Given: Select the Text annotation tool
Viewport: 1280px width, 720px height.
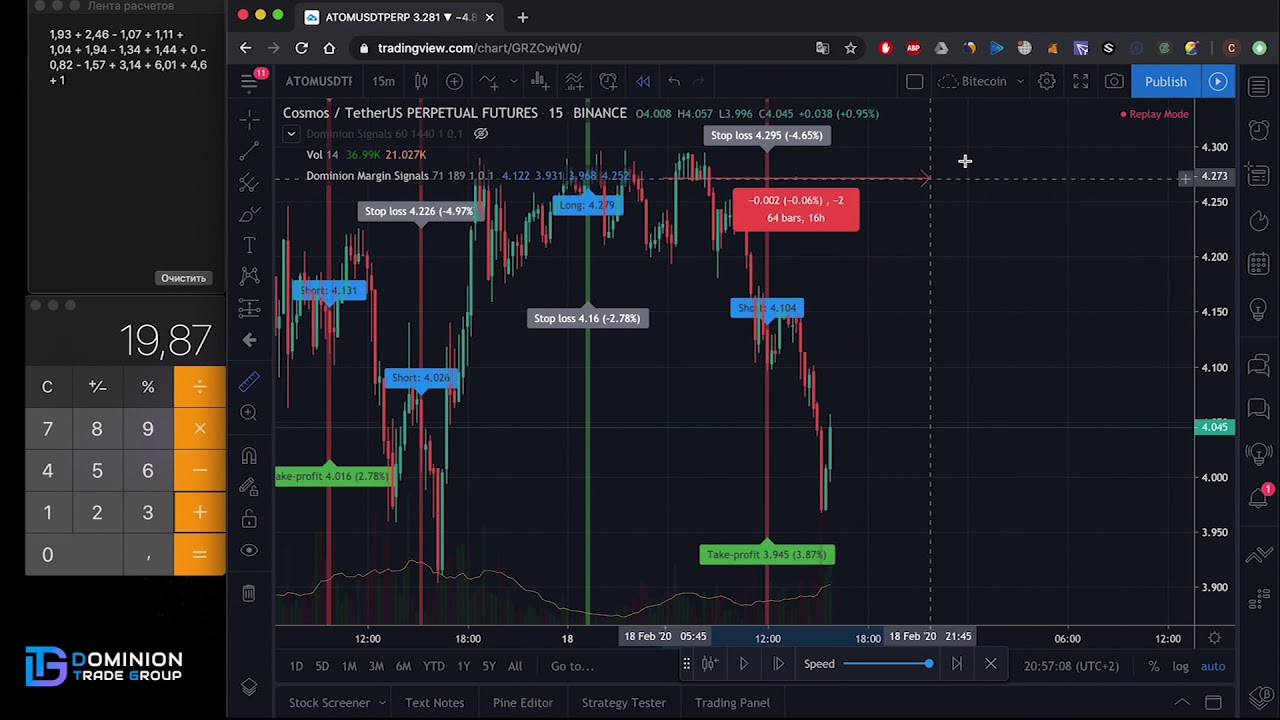Looking at the screenshot, I should click(249, 245).
